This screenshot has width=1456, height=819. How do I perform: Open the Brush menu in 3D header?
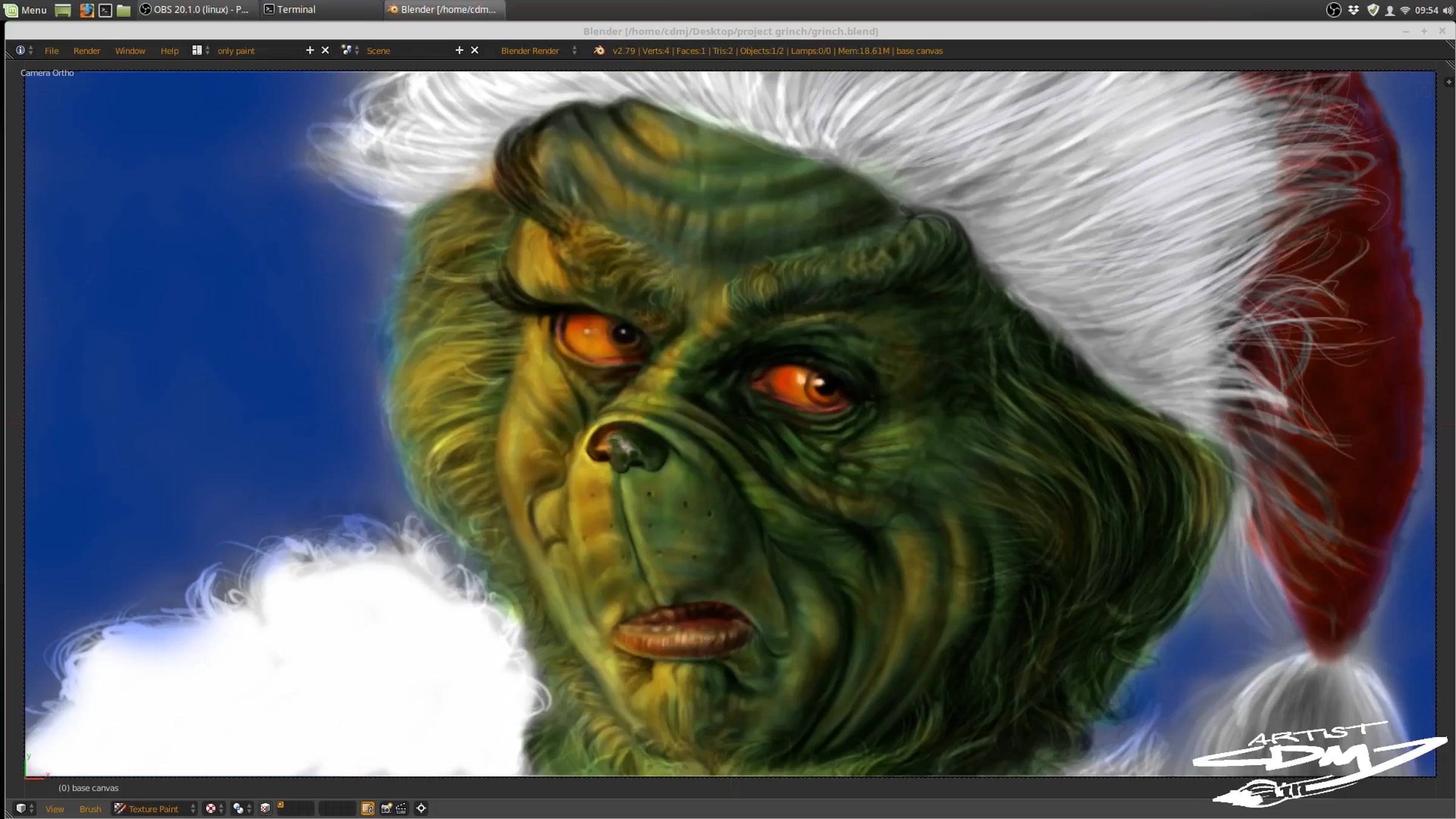(90, 808)
